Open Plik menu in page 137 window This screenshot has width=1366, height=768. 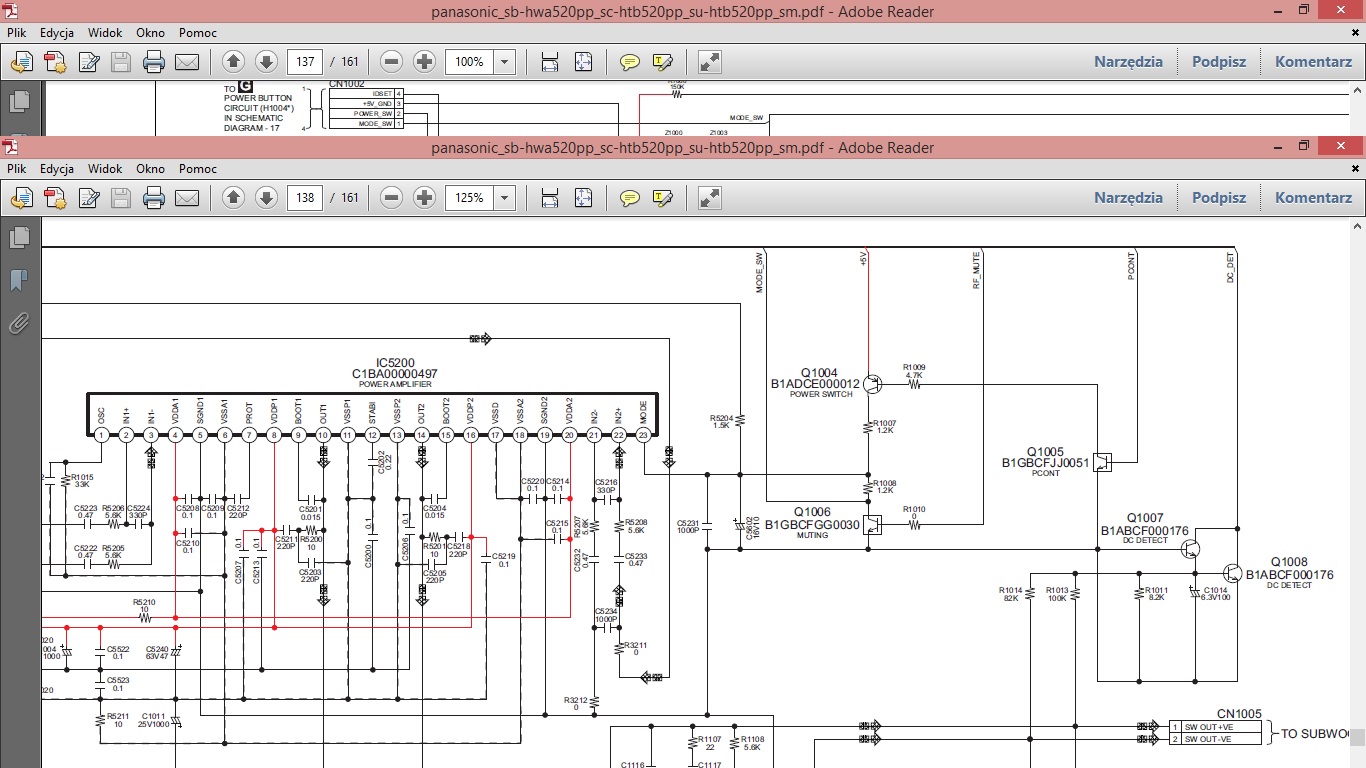pyautogui.click(x=16, y=33)
